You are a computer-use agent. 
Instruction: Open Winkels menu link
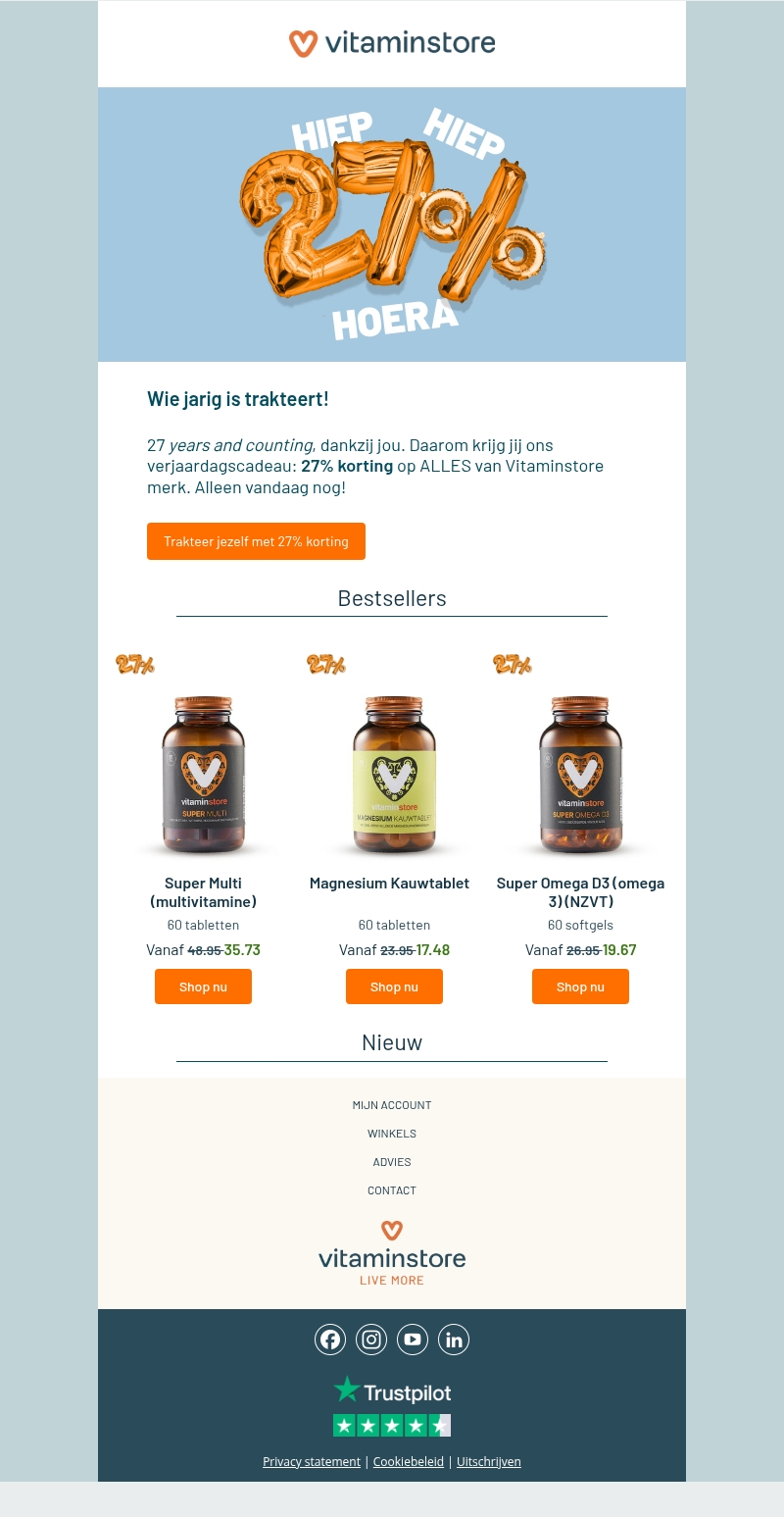392,1134
